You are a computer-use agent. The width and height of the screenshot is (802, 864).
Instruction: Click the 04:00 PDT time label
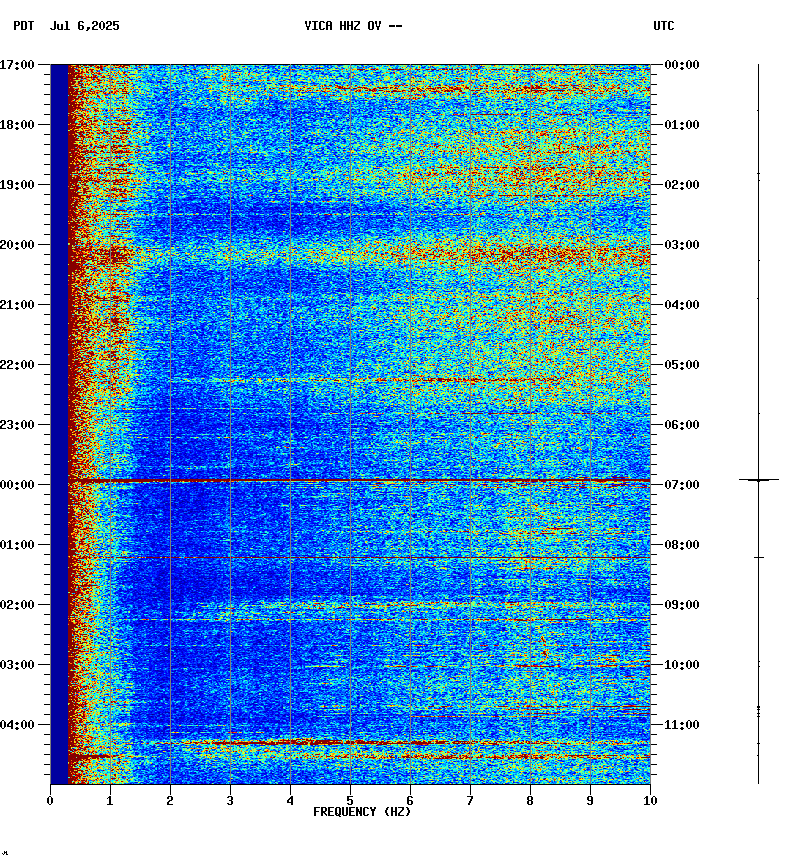click(20, 725)
